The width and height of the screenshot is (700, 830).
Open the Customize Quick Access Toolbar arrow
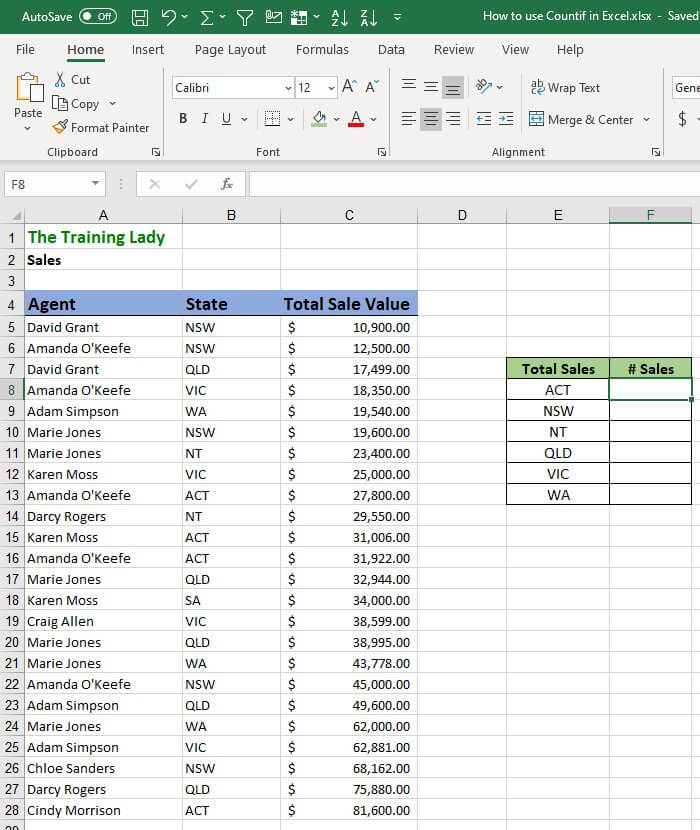point(397,17)
